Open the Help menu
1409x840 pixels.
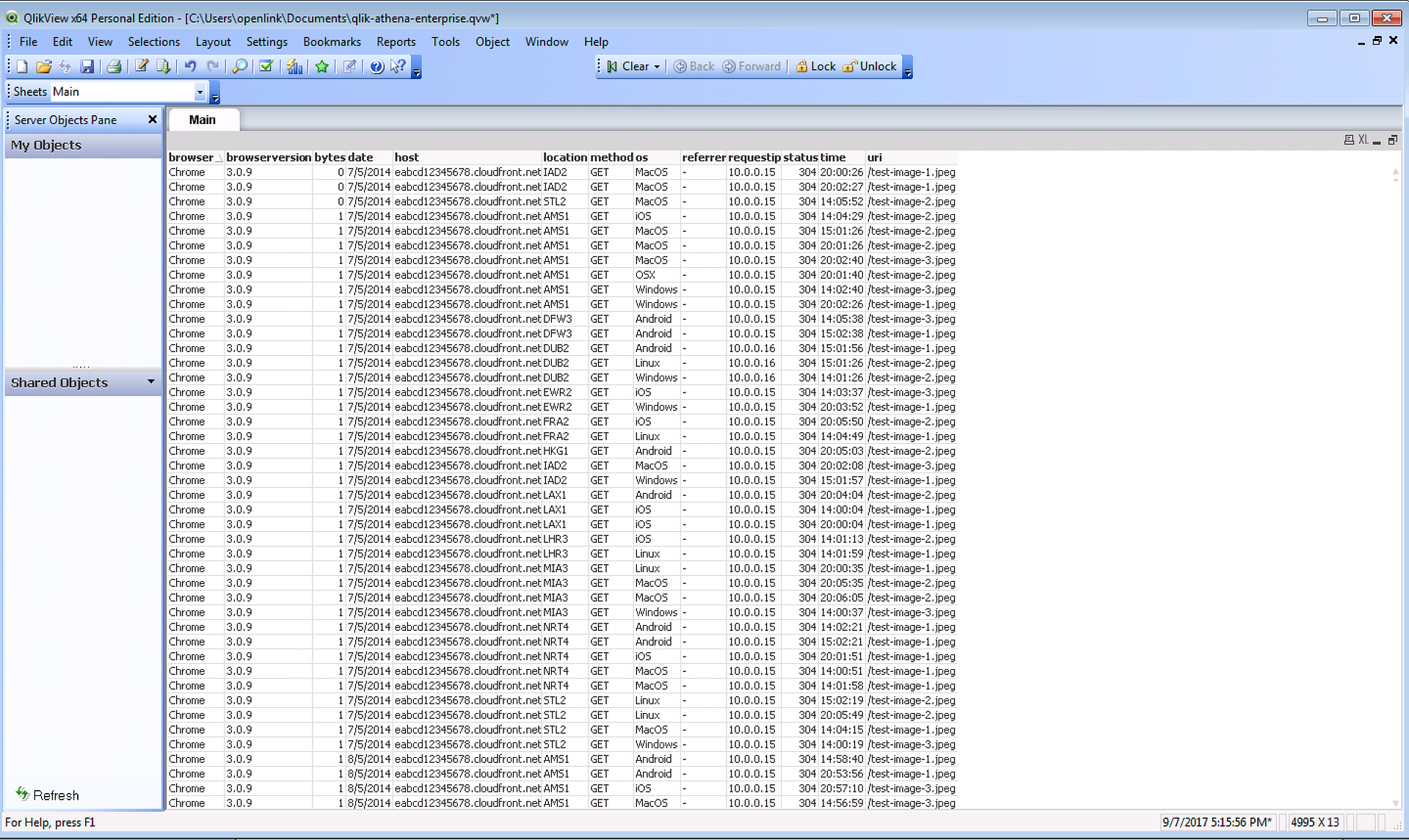click(x=596, y=42)
